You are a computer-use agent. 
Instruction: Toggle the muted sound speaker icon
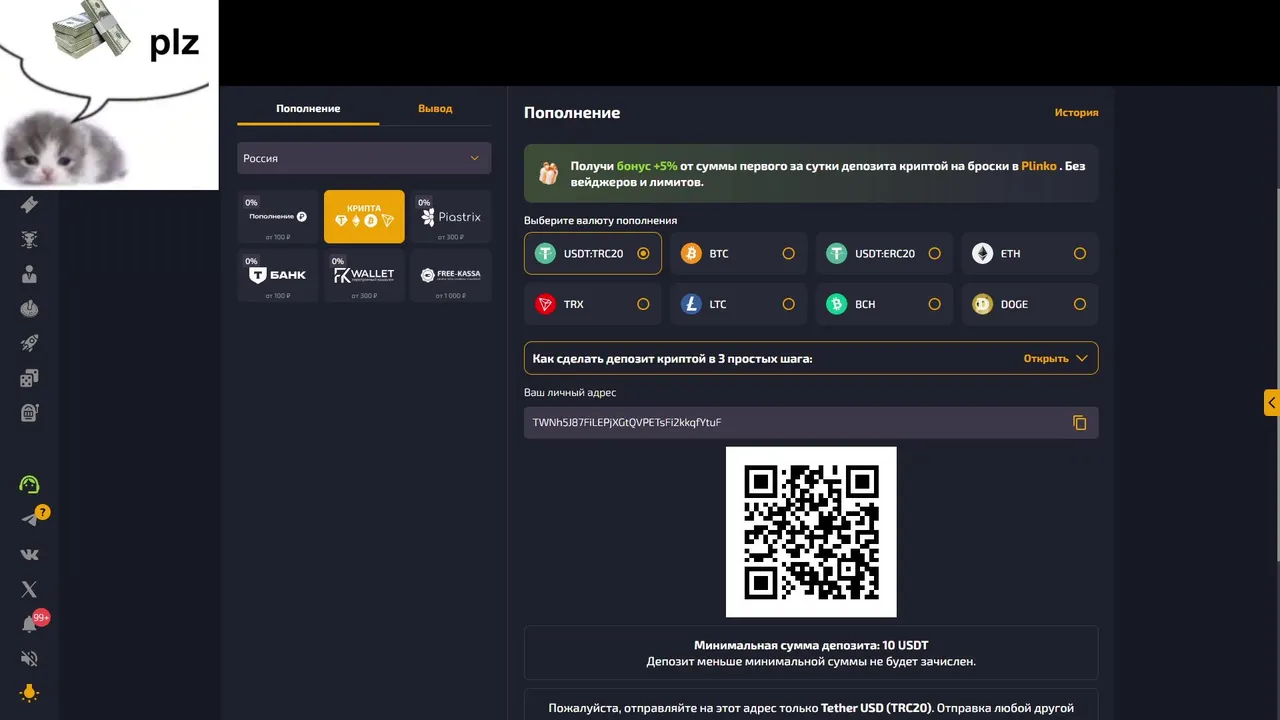tap(29, 658)
